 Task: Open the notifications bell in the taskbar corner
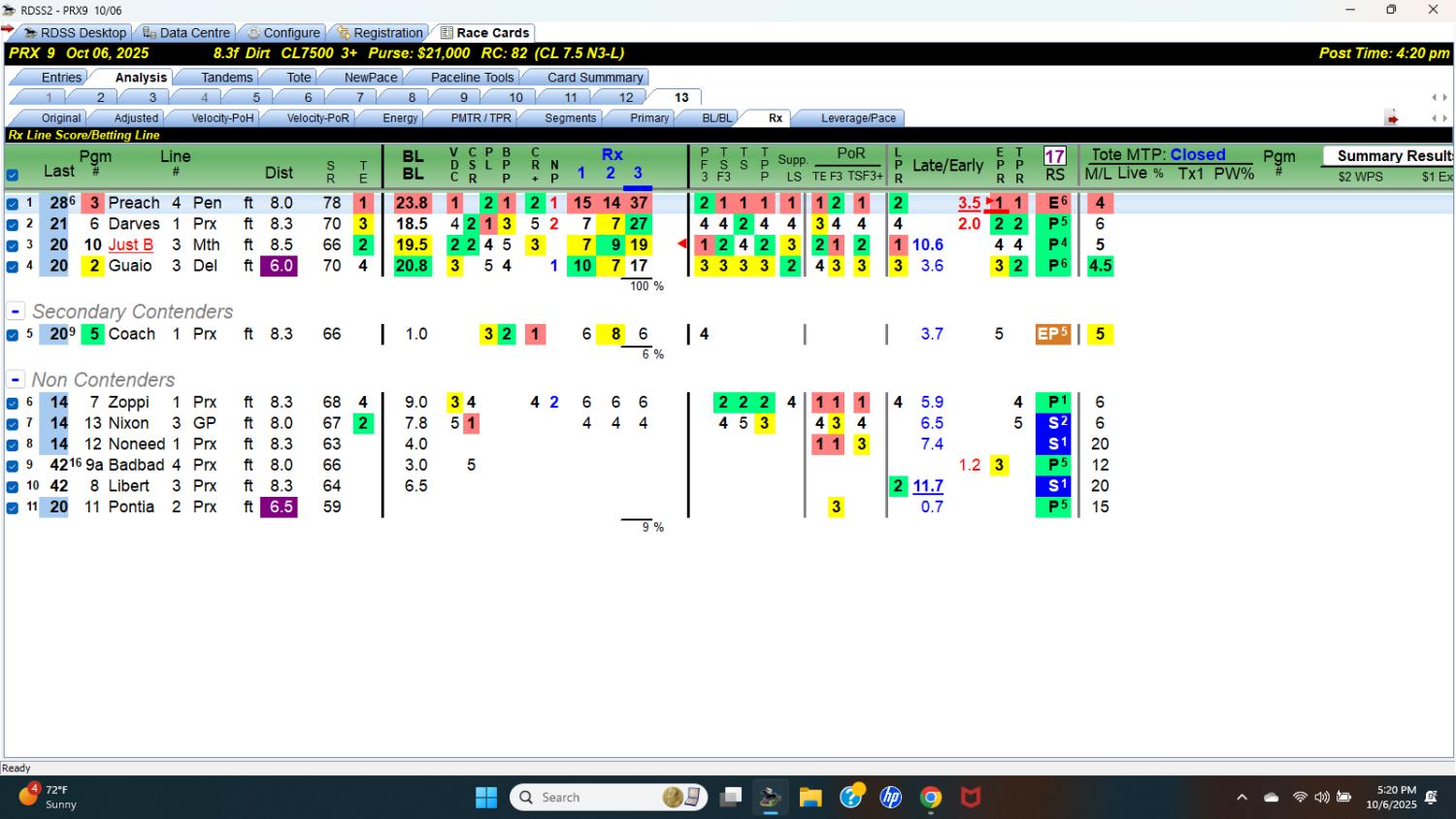(x=1432, y=798)
